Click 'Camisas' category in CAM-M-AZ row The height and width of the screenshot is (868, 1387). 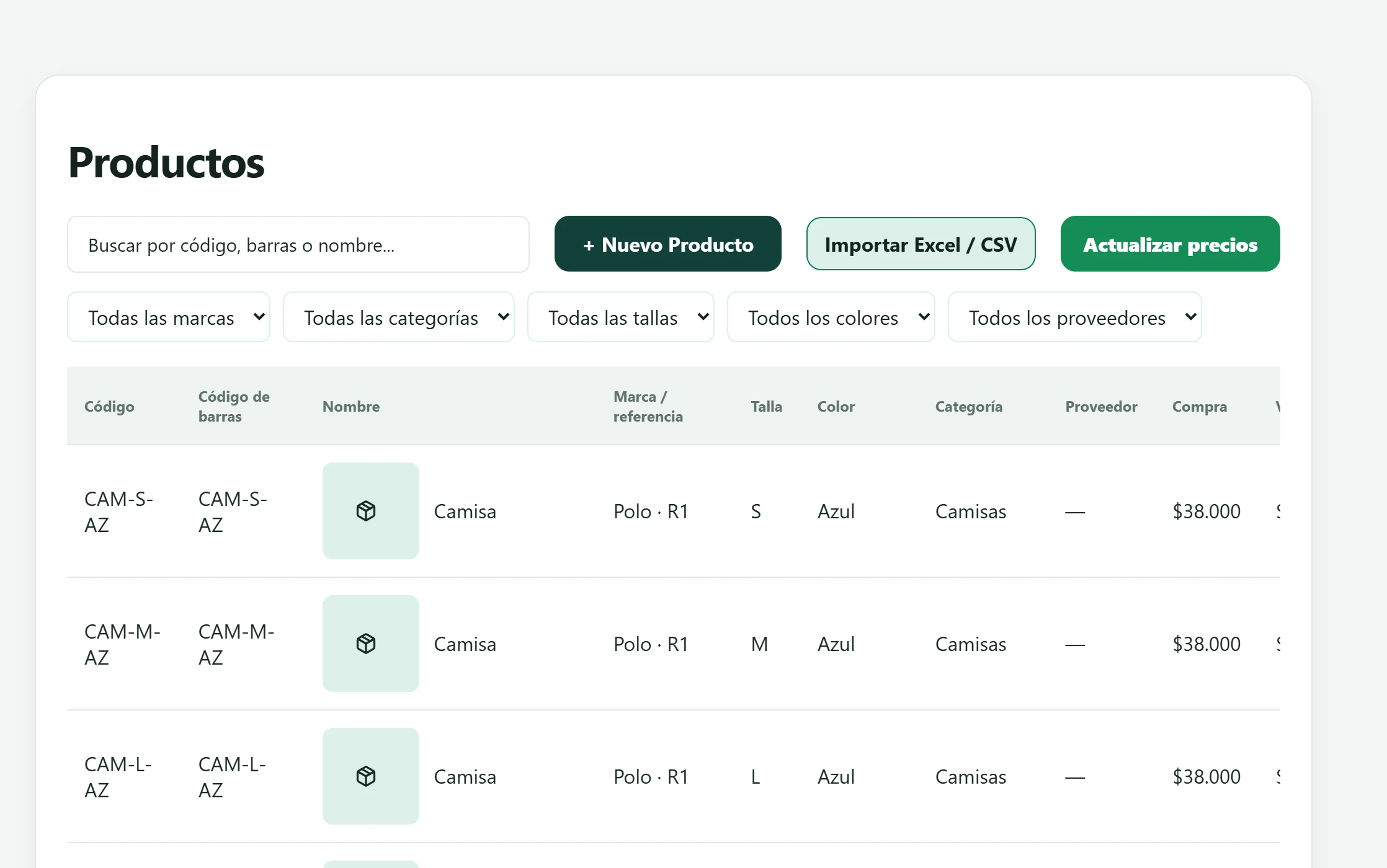coord(971,644)
